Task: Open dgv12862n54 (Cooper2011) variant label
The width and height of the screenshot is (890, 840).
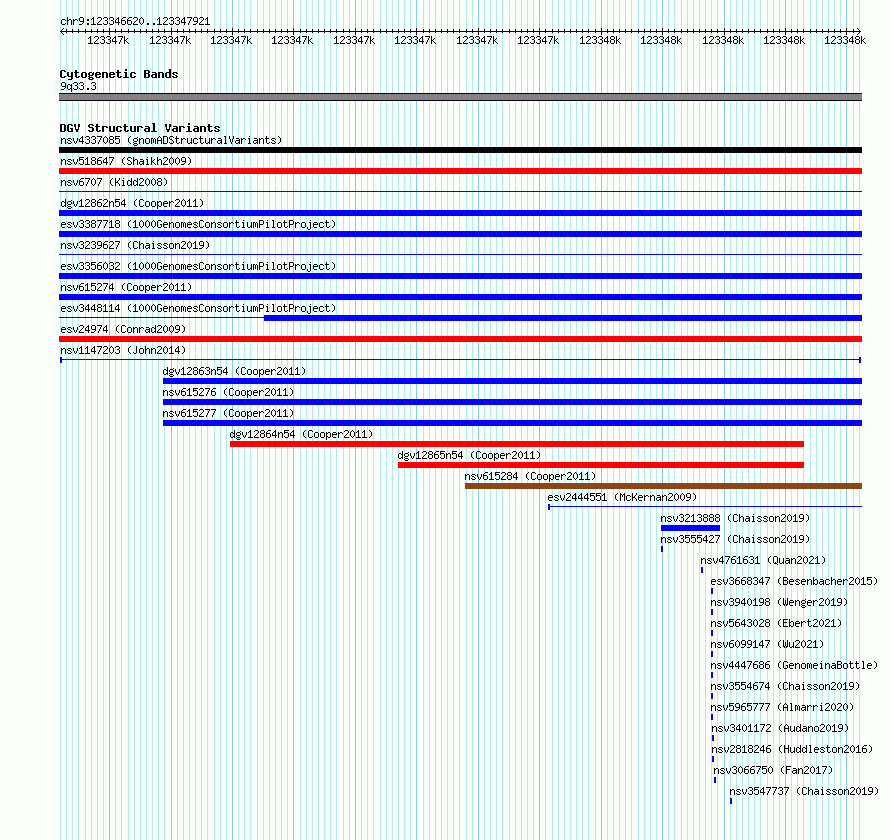Action: [132, 203]
